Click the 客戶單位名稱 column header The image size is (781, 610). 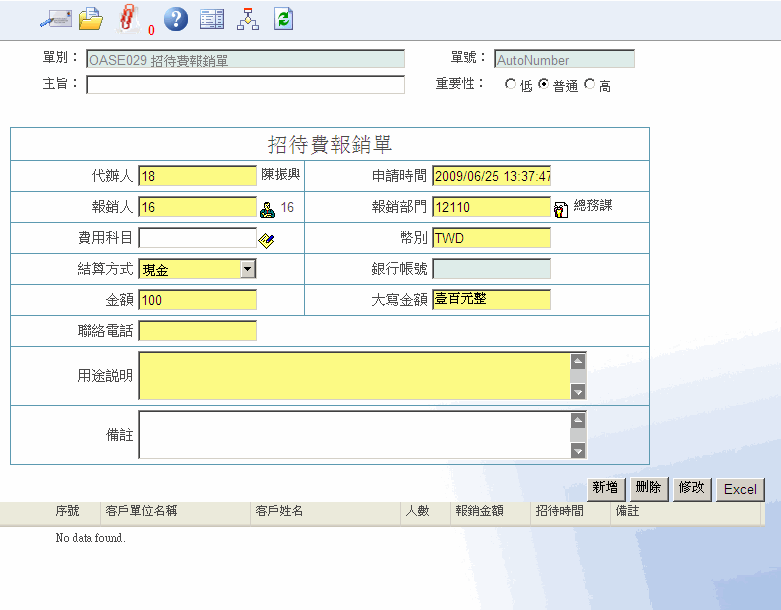coord(141,511)
